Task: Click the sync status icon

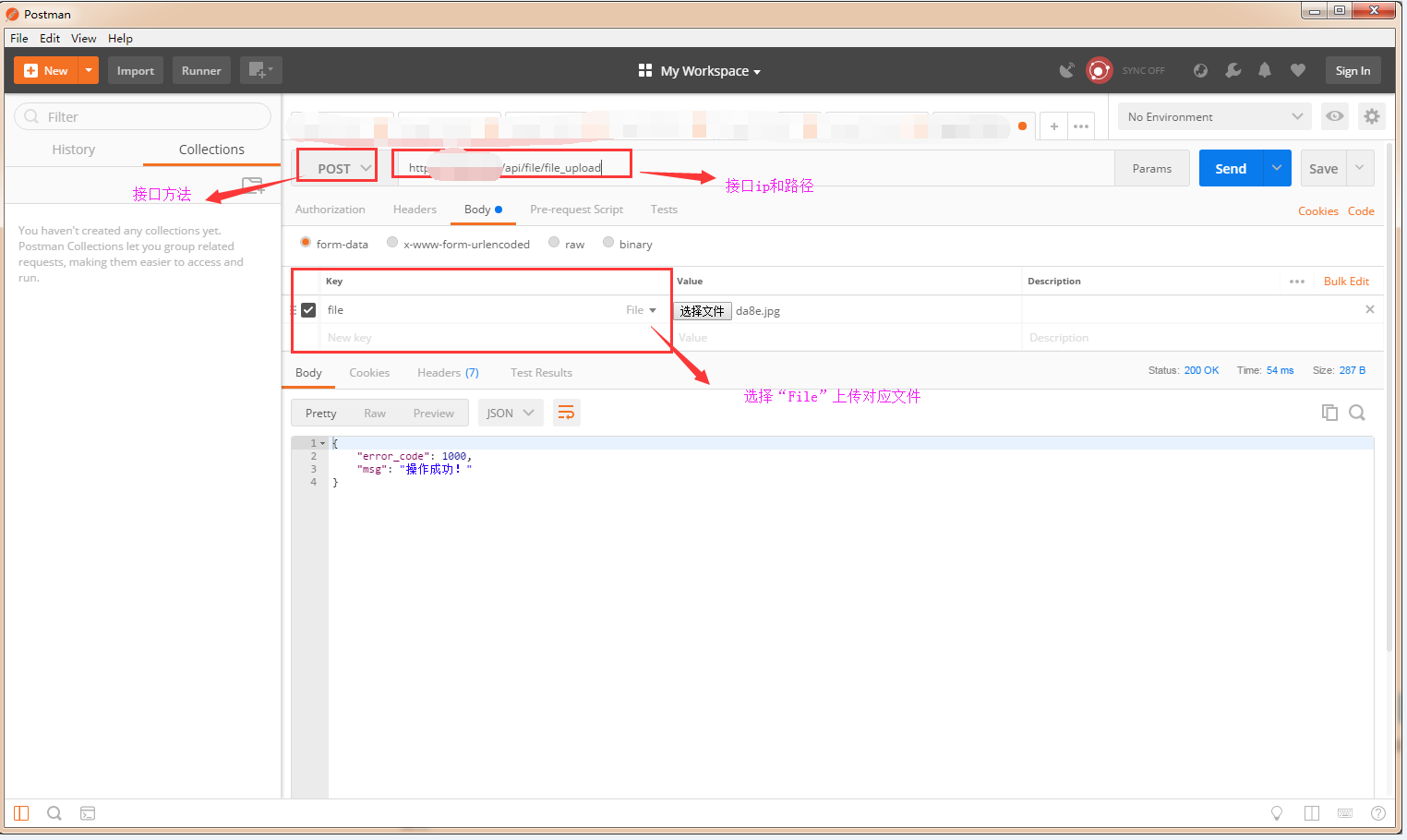Action: [x=1099, y=70]
